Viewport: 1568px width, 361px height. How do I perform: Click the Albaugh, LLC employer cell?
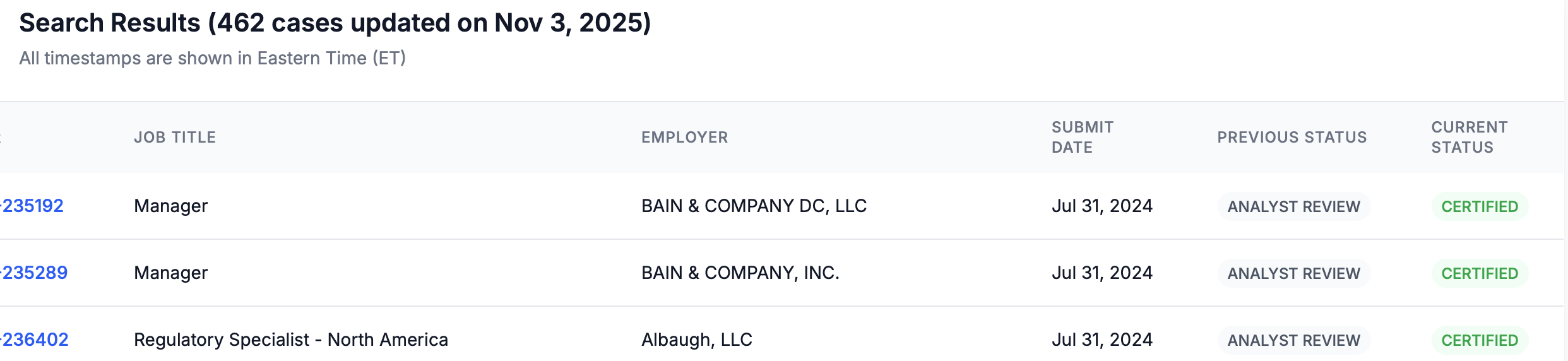click(x=696, y=340)
